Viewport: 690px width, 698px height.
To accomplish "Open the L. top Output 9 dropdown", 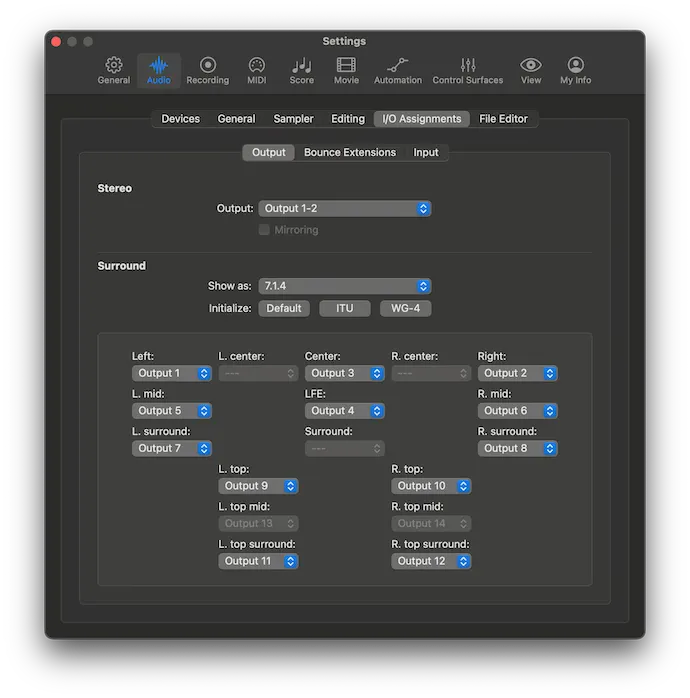I will pos(258,486).
